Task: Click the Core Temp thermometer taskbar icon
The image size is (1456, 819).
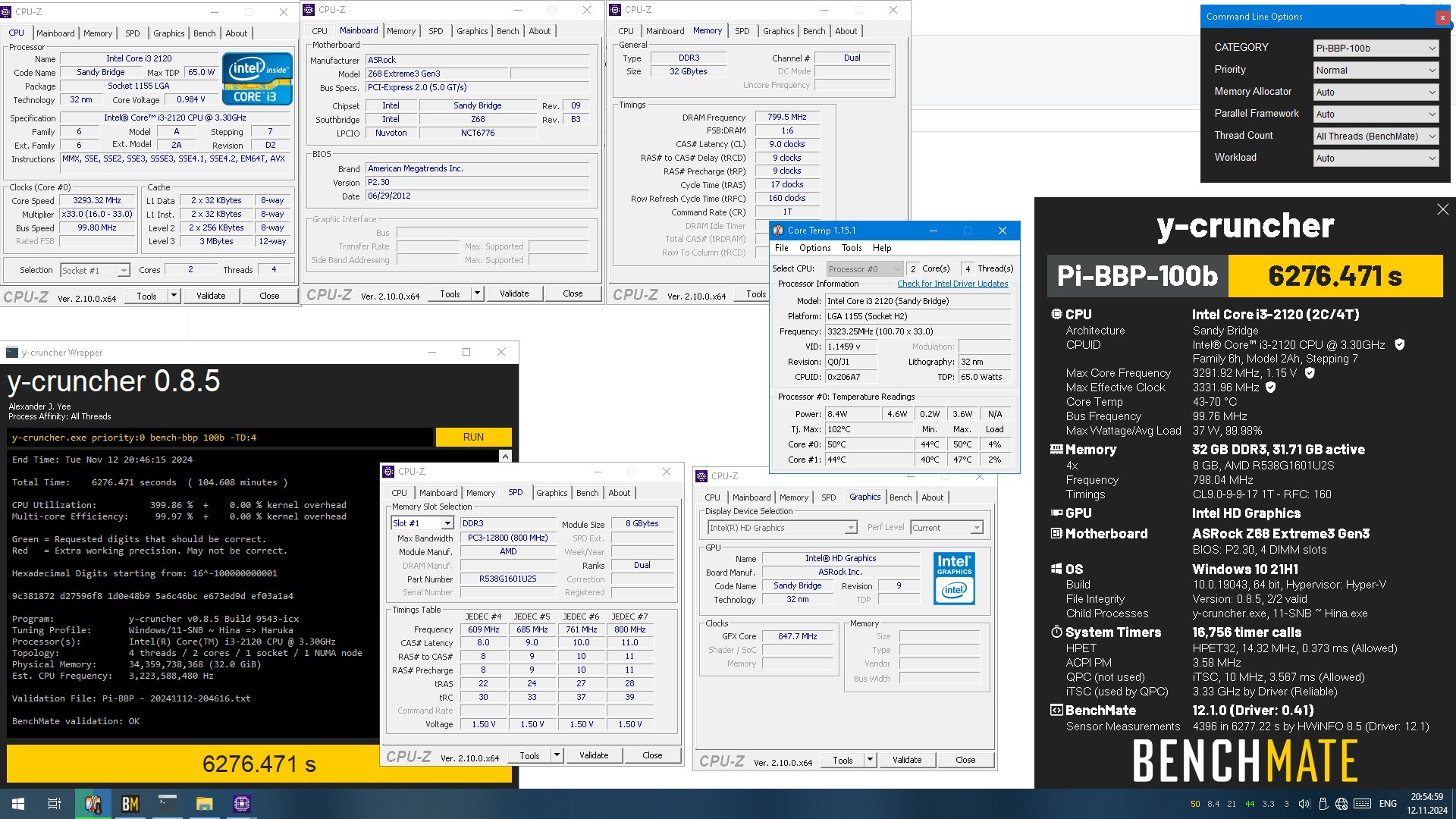Action: pyautogui.click(x=93, y=804)
